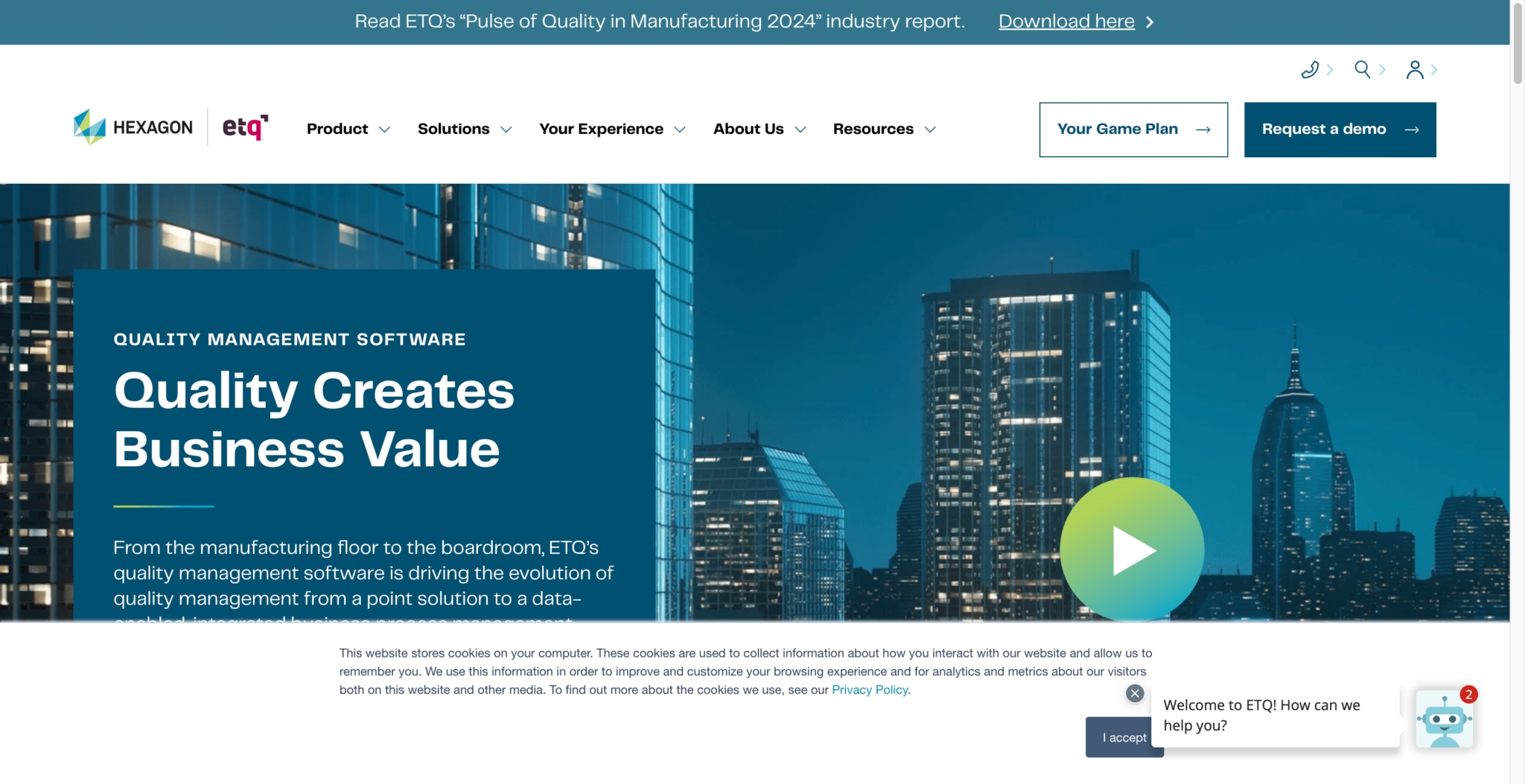The image size is (1525, 784).
Task: Follow the Download here link
Action: tap(1066, 22)
